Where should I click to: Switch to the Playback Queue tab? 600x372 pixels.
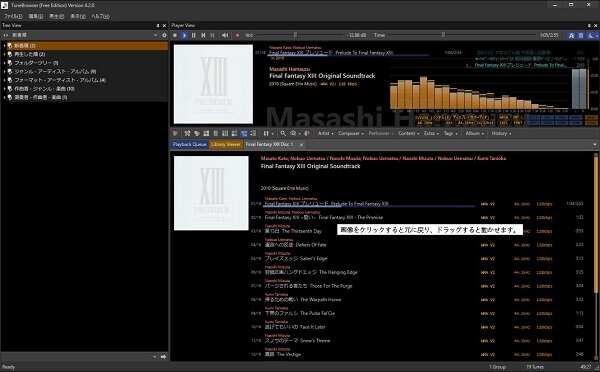[189, 144]
